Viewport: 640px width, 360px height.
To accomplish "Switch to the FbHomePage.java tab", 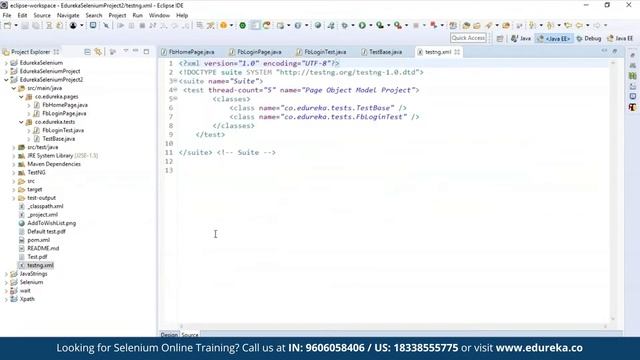I will pyautogui.click(x=188, y=52).
